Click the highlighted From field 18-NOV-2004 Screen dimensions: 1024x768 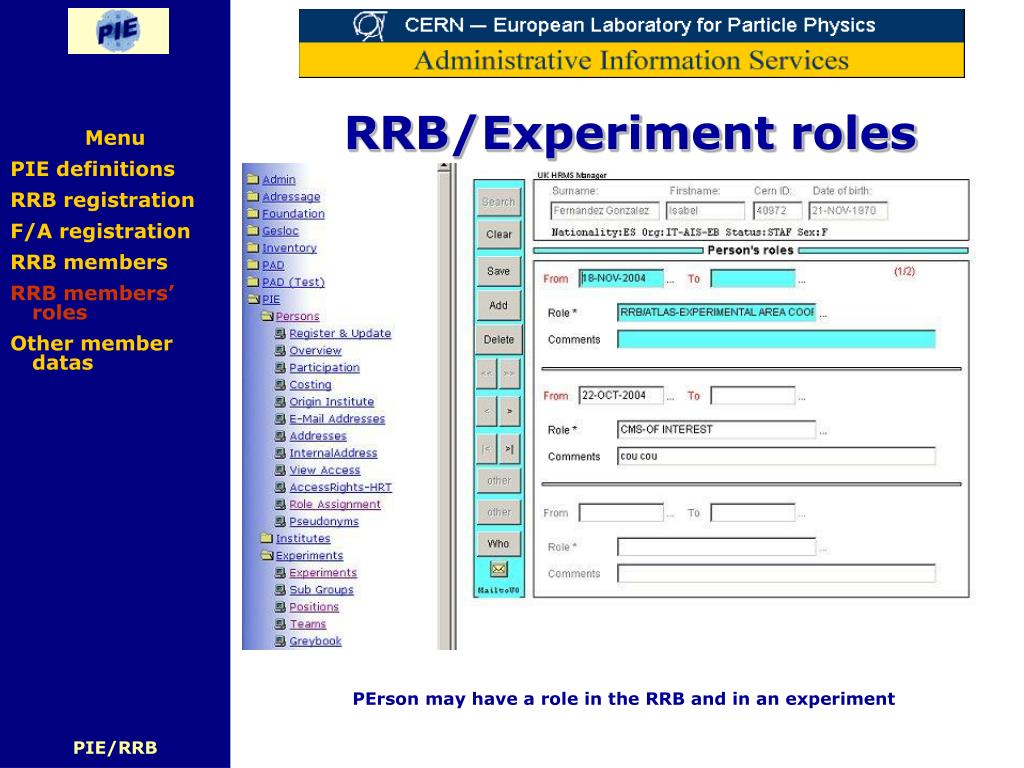click(621, 278)
